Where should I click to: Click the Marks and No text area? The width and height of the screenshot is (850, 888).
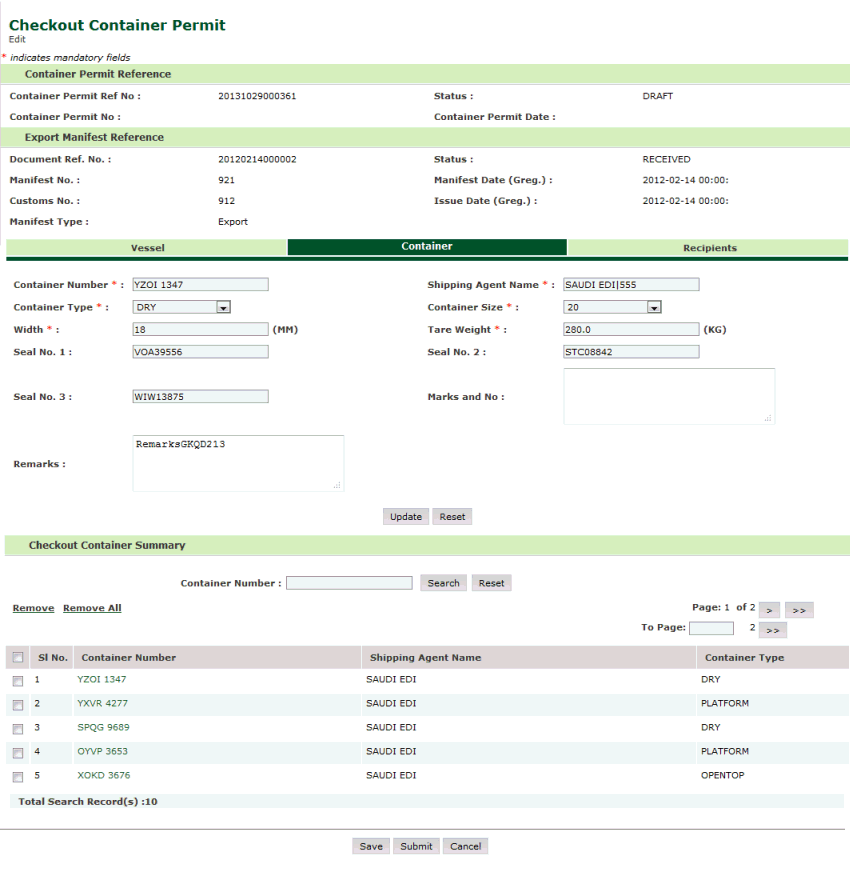click(668, 396)
